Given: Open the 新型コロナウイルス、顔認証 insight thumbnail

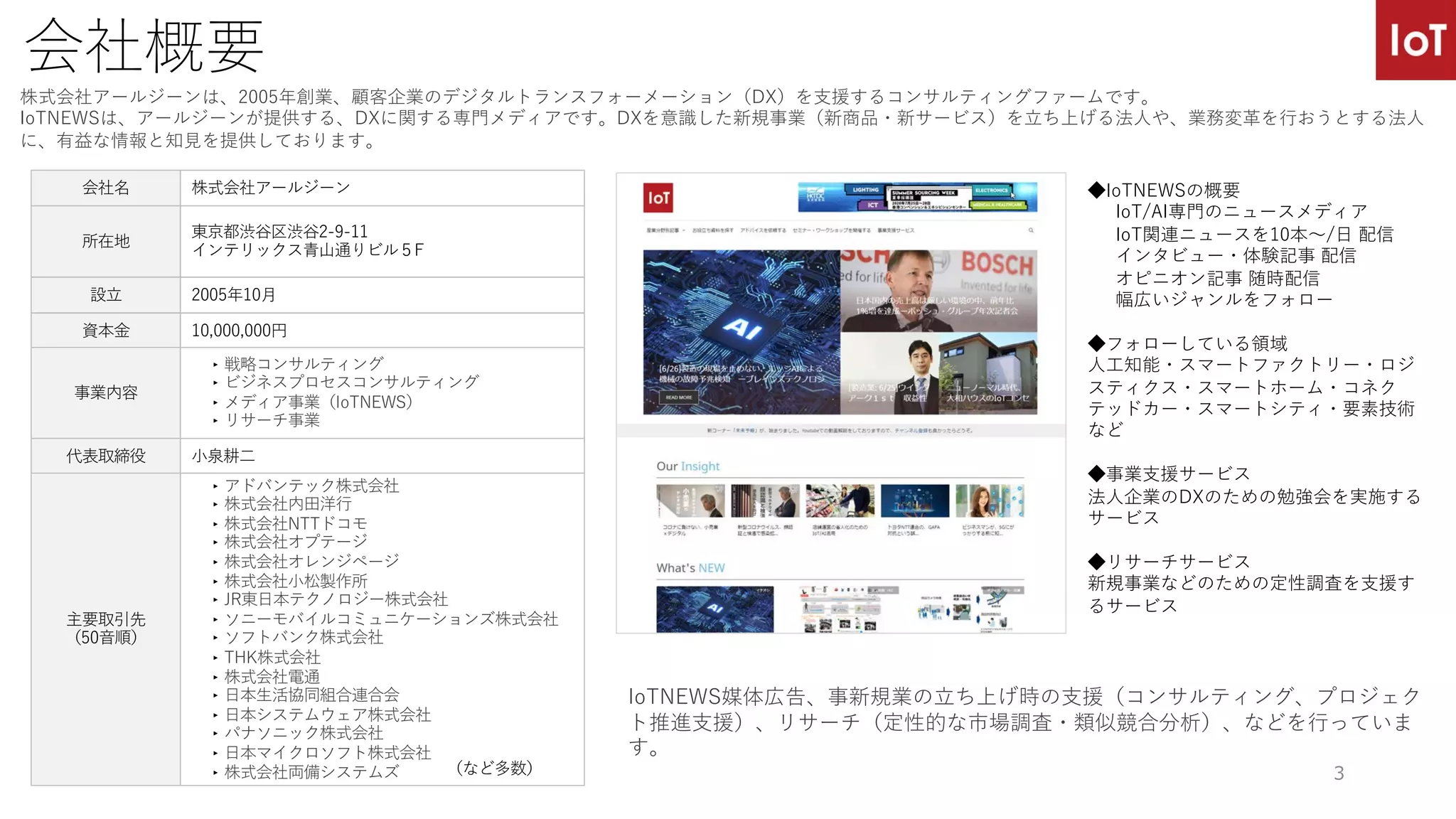Looking at the screenshot, I should [765, 501].
